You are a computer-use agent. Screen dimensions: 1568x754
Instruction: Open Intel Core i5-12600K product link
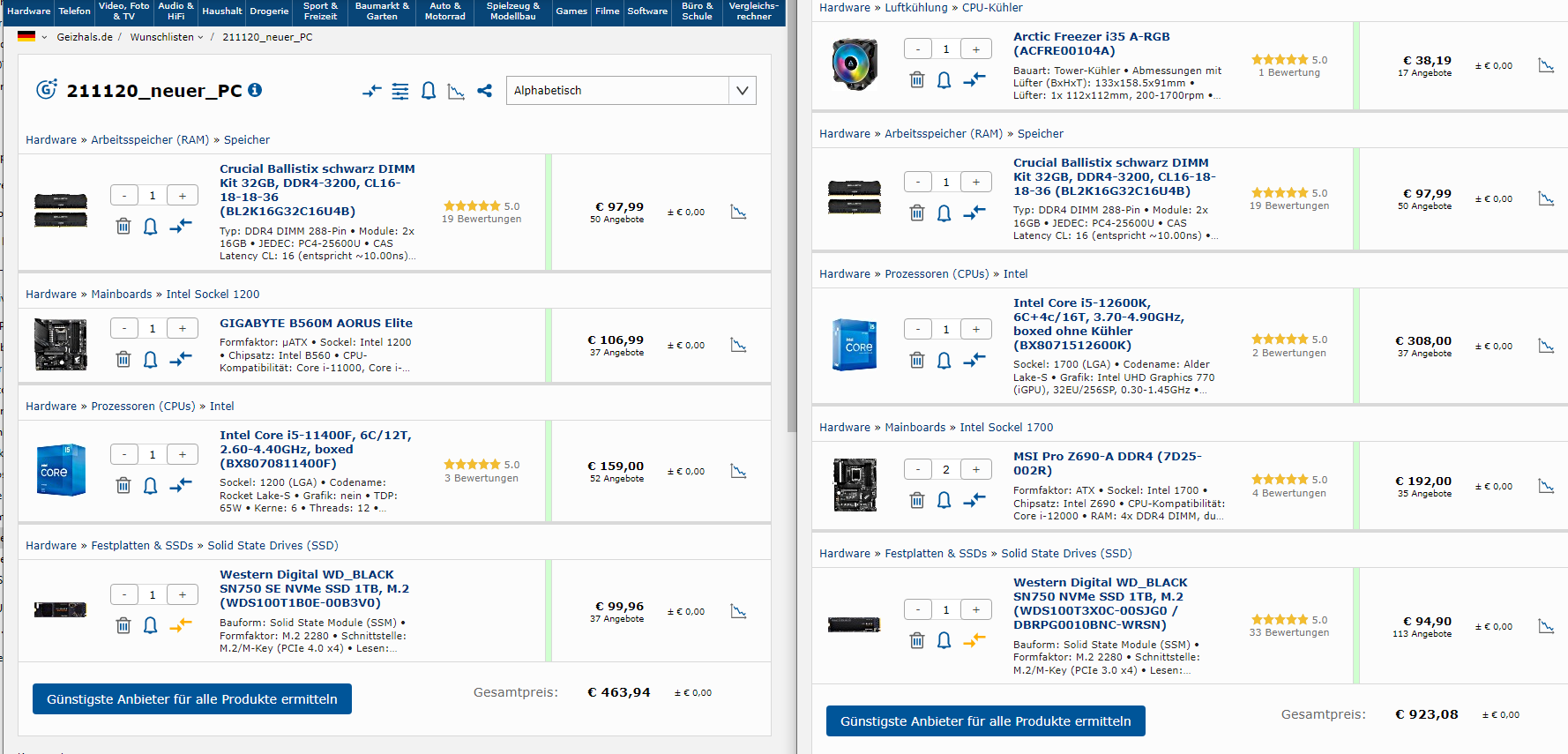click(1099, 324)
